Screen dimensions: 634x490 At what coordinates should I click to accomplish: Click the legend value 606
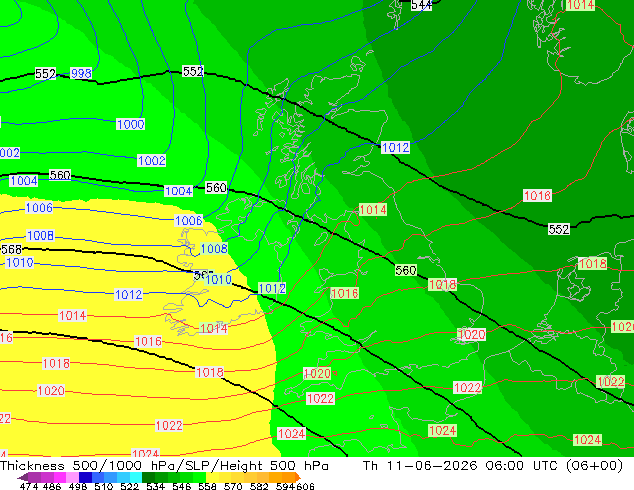pyautogui.click(x=304, y=486)
